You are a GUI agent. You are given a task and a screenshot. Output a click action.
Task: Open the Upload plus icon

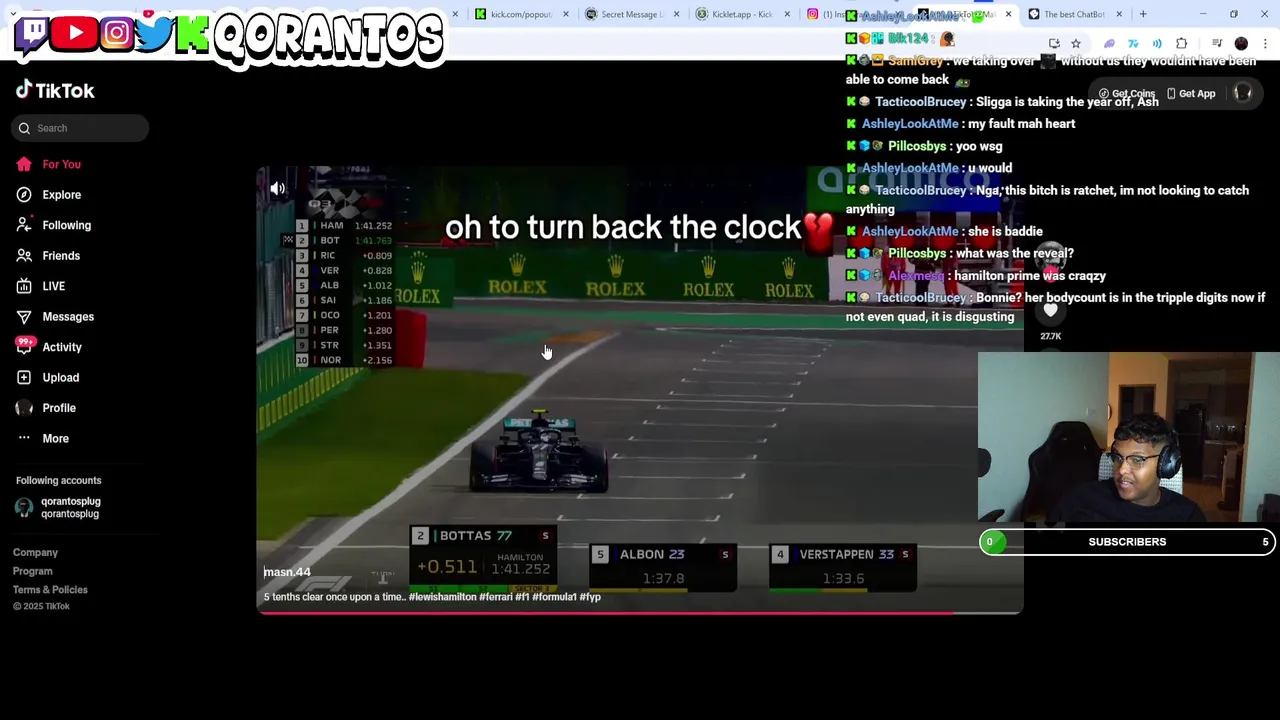[x=24, y=378]
